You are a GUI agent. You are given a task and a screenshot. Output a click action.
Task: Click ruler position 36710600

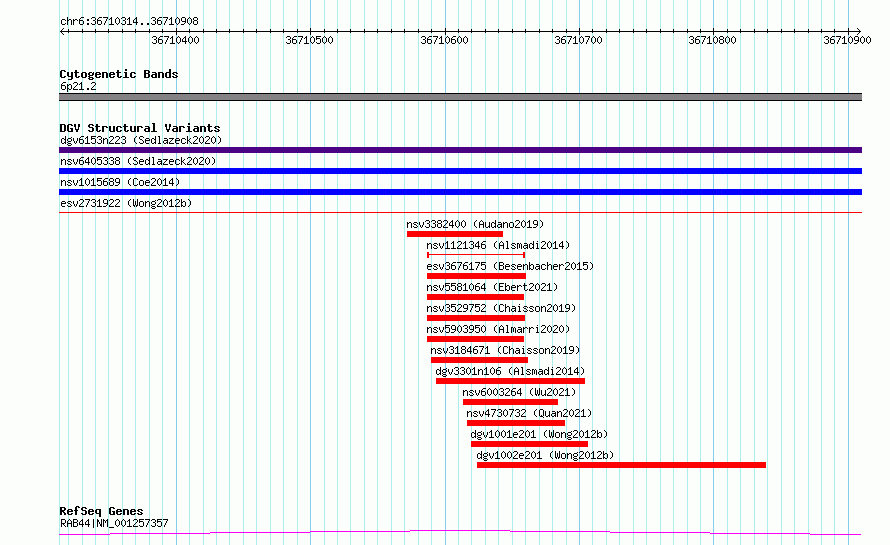(444, 40)
